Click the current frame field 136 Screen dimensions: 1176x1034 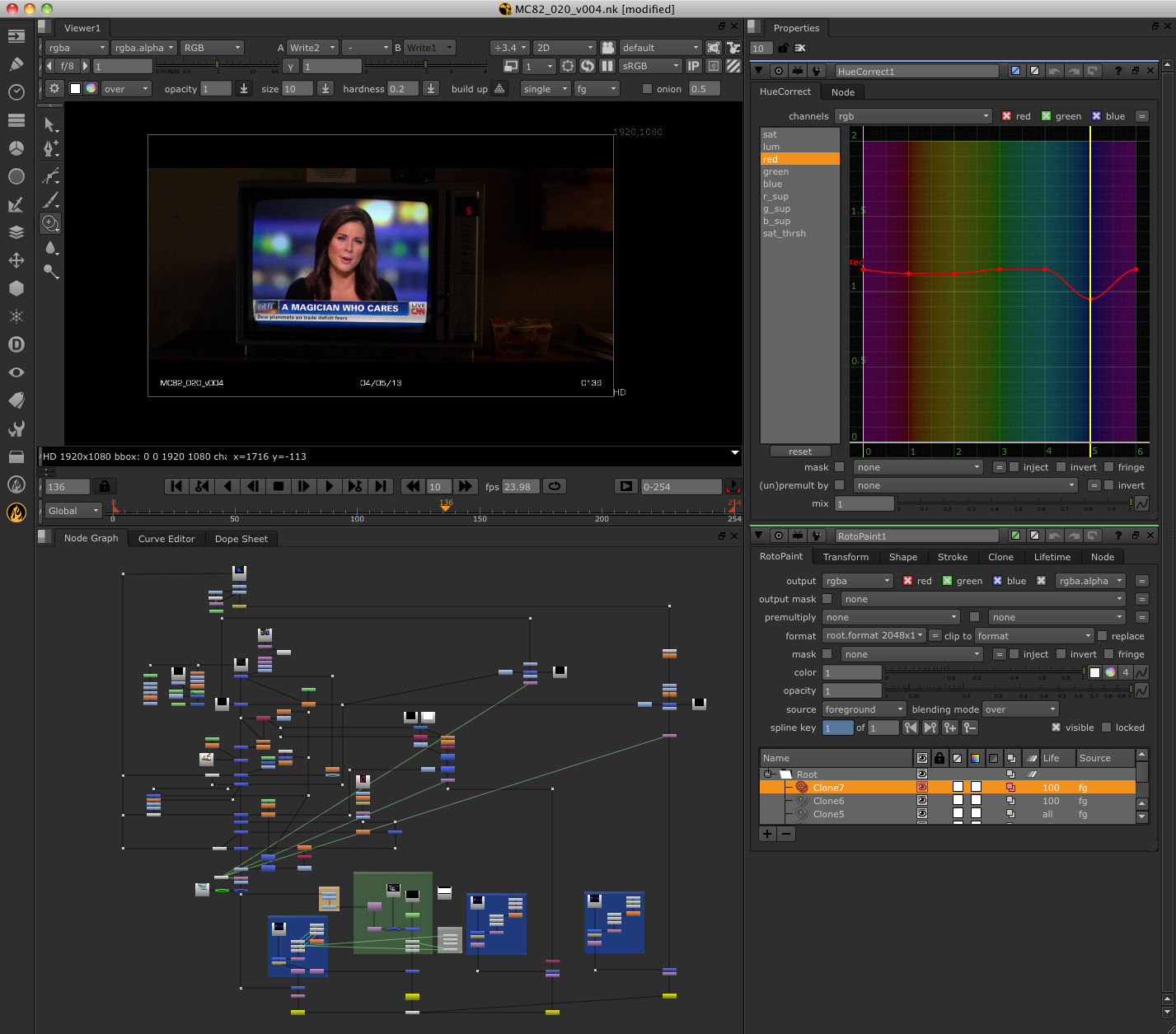click(x=68, y=487)
